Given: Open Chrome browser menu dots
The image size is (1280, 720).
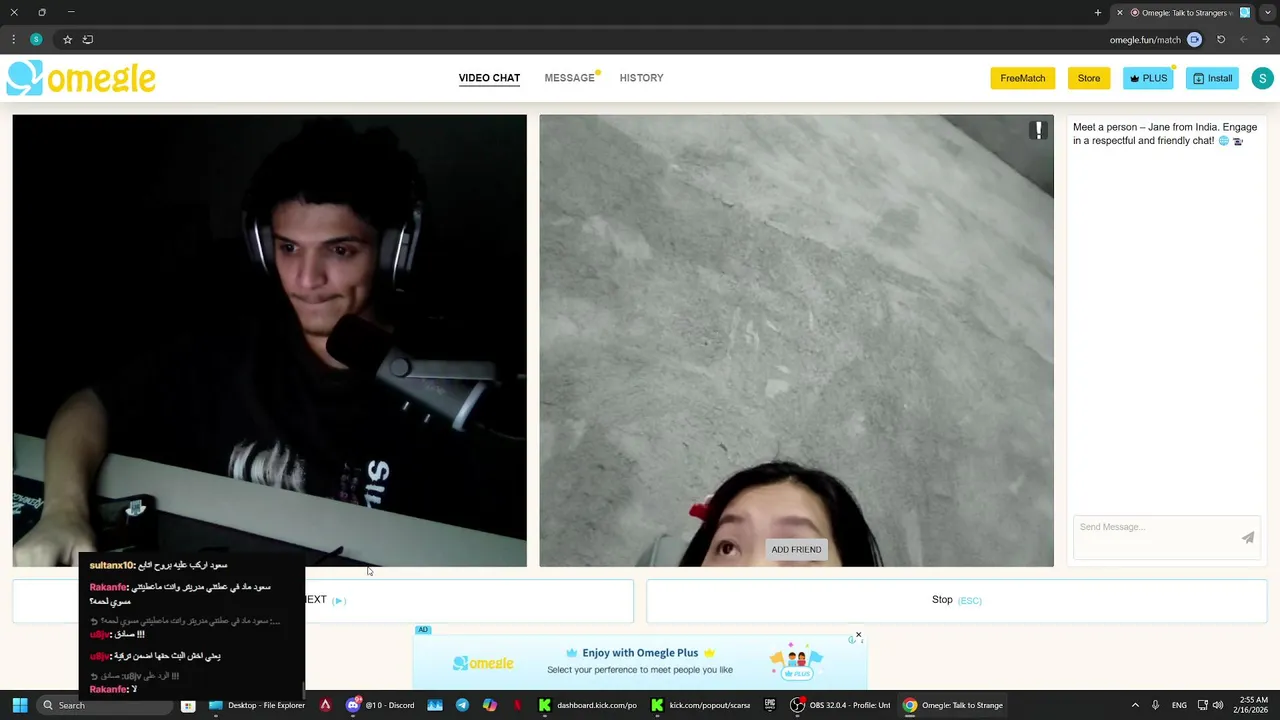Looking at the screenshot, I should point(13,39).
